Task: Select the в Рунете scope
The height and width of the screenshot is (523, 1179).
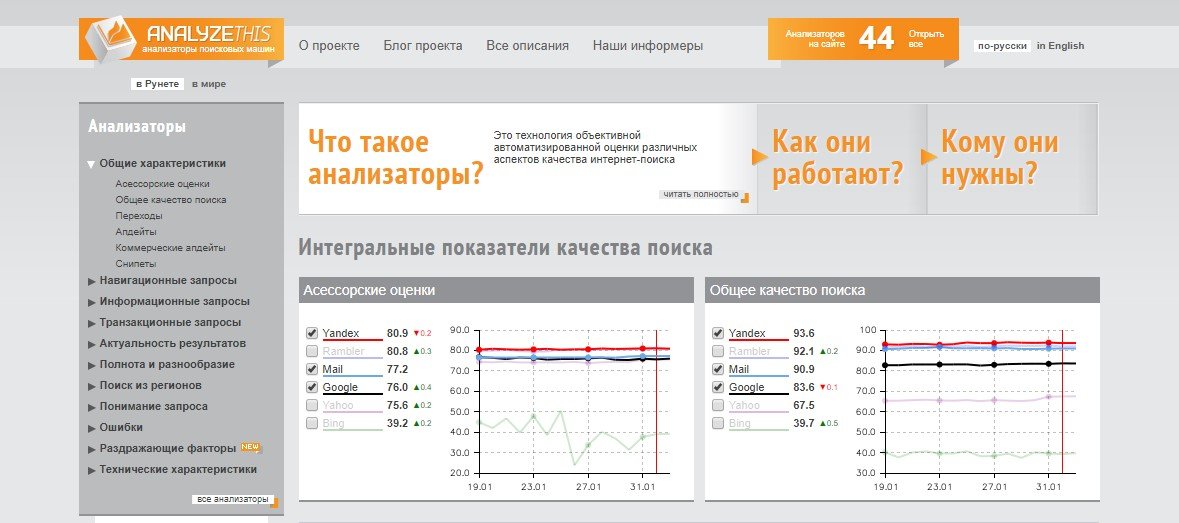Action: [x=157, y=84]
